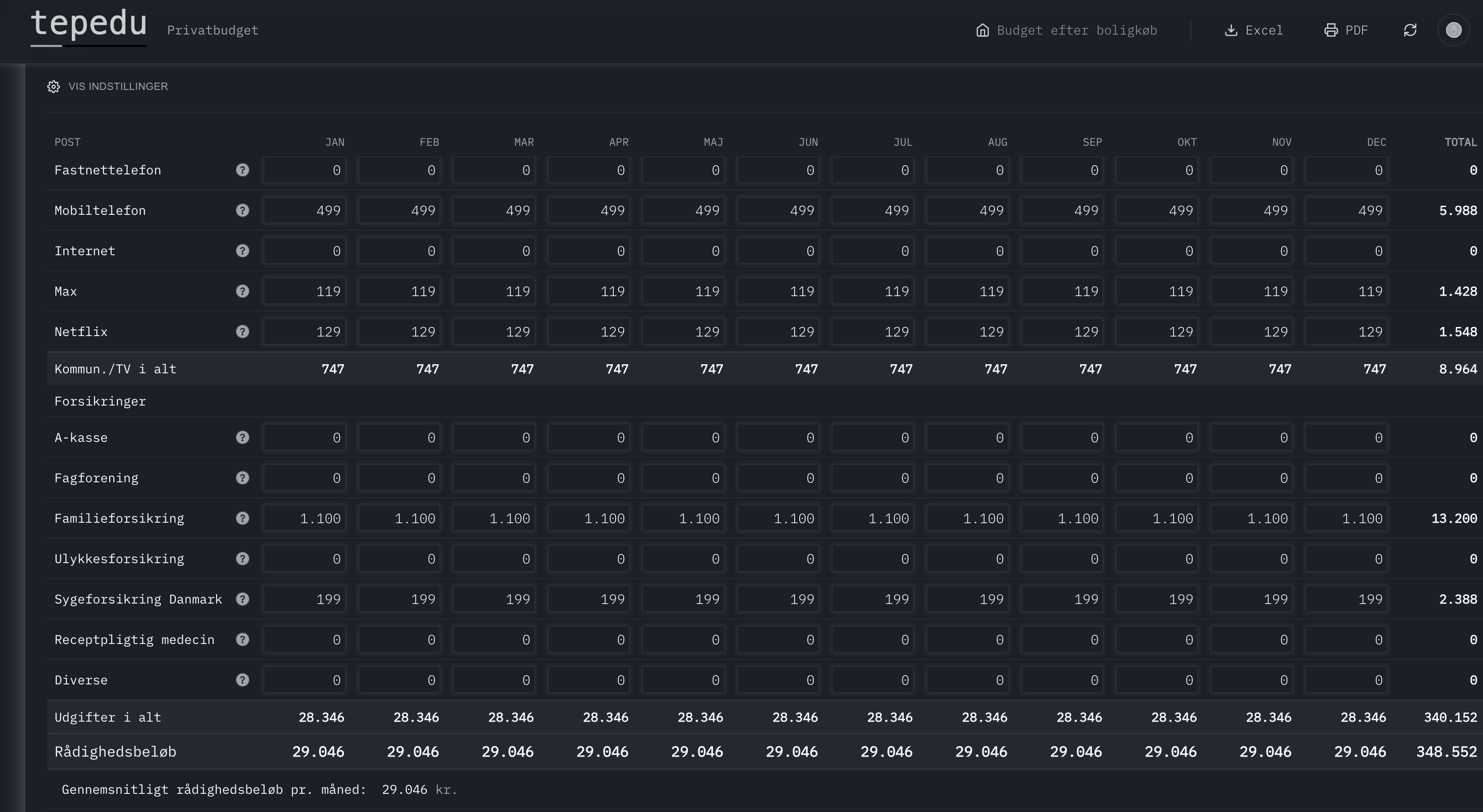Click Gennemsnitligt rådighedsbeløb pr. måned text

point(214,790)
